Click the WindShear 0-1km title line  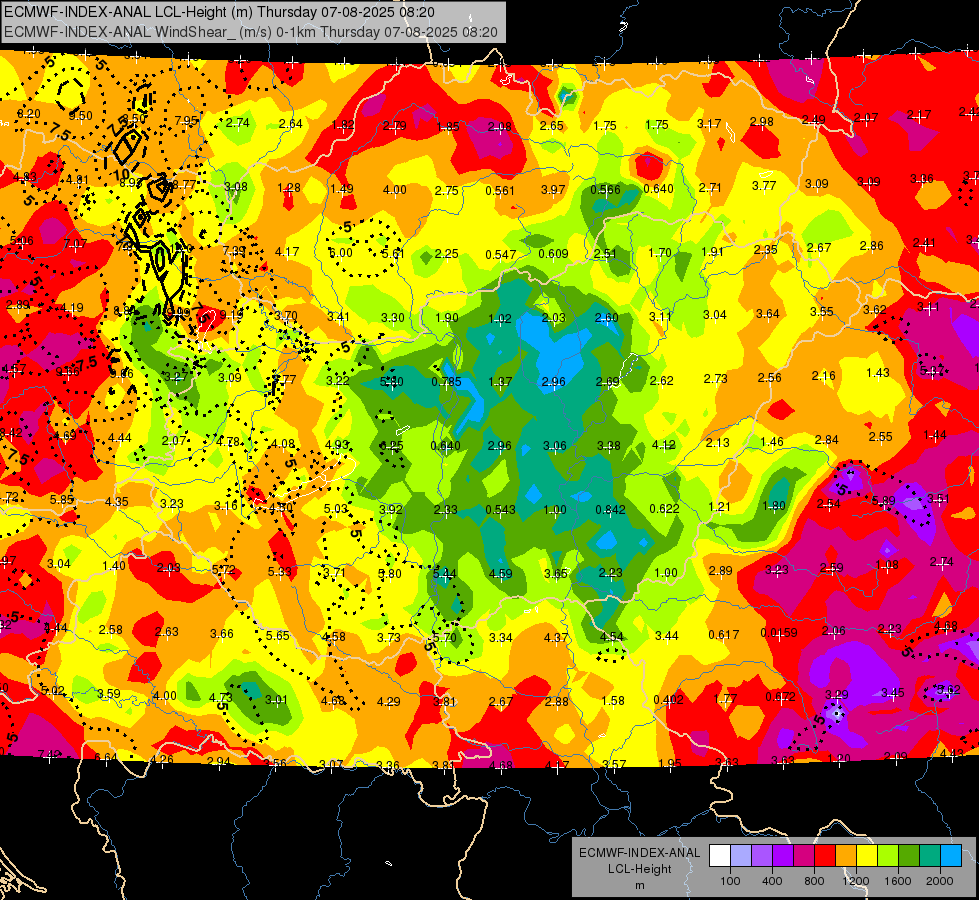point(251,32)
